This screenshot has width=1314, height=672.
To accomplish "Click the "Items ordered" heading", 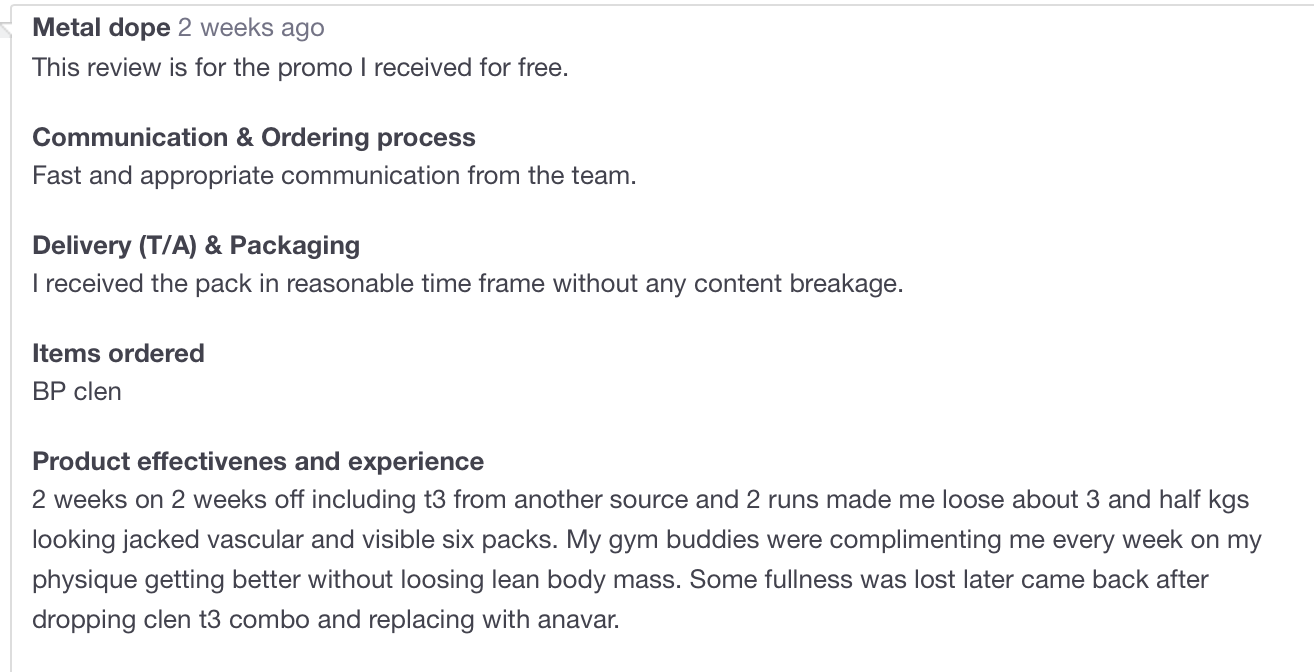I will [x=118, y=353].
